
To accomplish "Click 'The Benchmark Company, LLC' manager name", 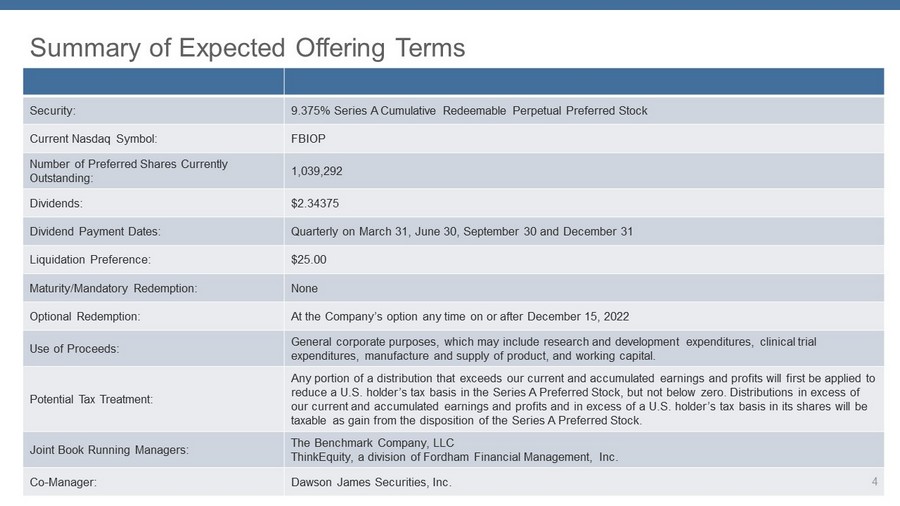I will point(372,443).
